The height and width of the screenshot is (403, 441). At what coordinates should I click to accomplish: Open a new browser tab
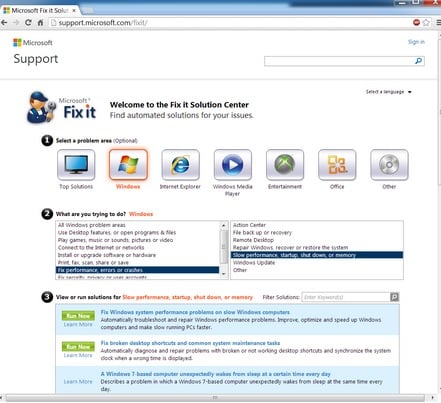[x=87, y=11]
